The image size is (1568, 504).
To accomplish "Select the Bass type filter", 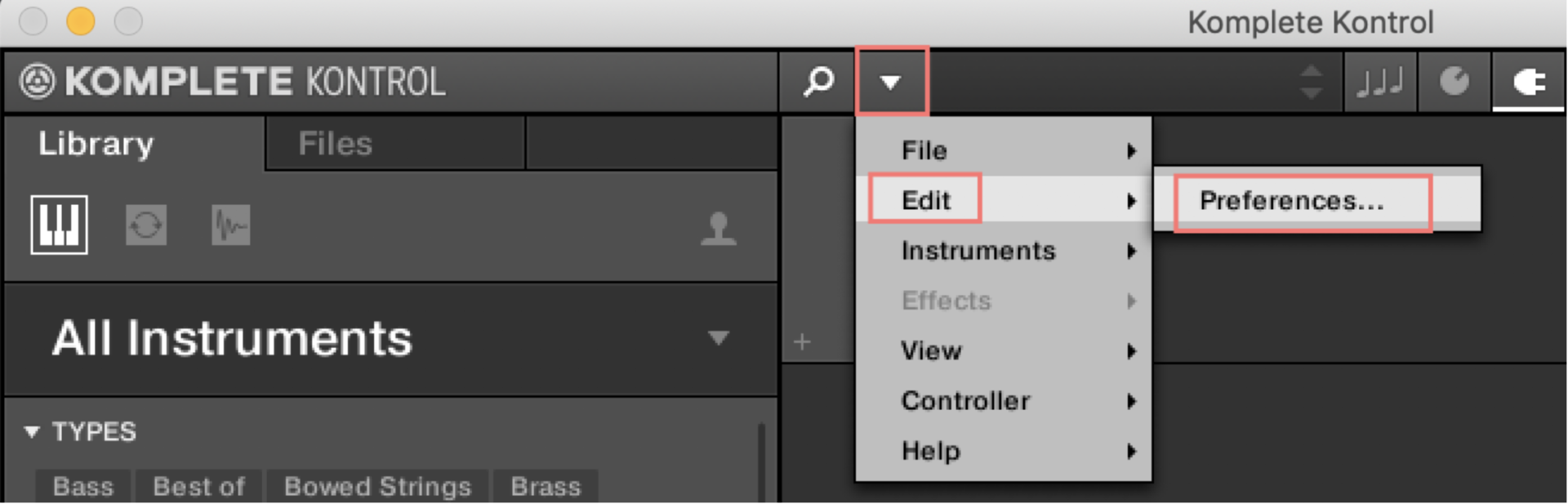I will click(82, 487).
